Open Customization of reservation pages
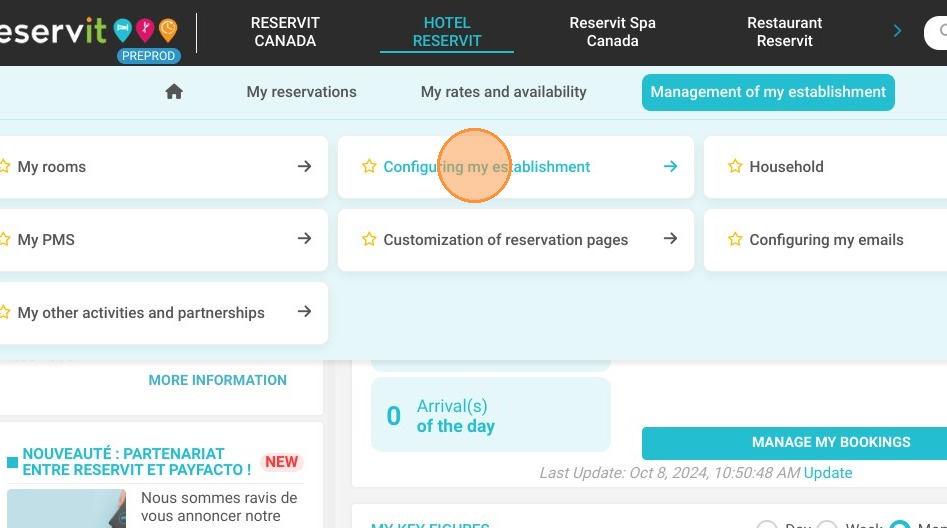 [x=516, y=240]
